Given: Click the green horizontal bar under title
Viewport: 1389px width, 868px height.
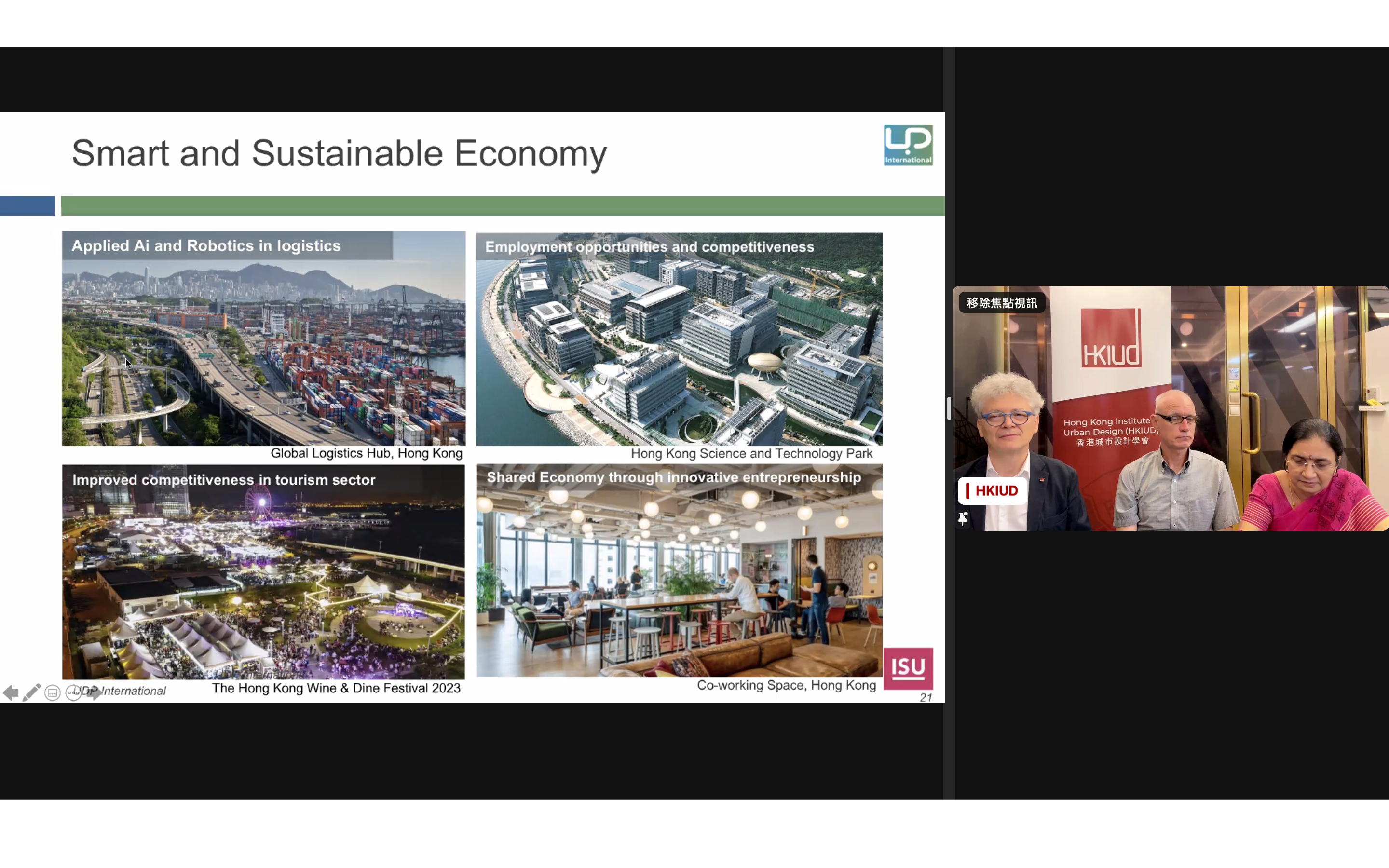Looking at the screenshot, I should click(502, 205).
